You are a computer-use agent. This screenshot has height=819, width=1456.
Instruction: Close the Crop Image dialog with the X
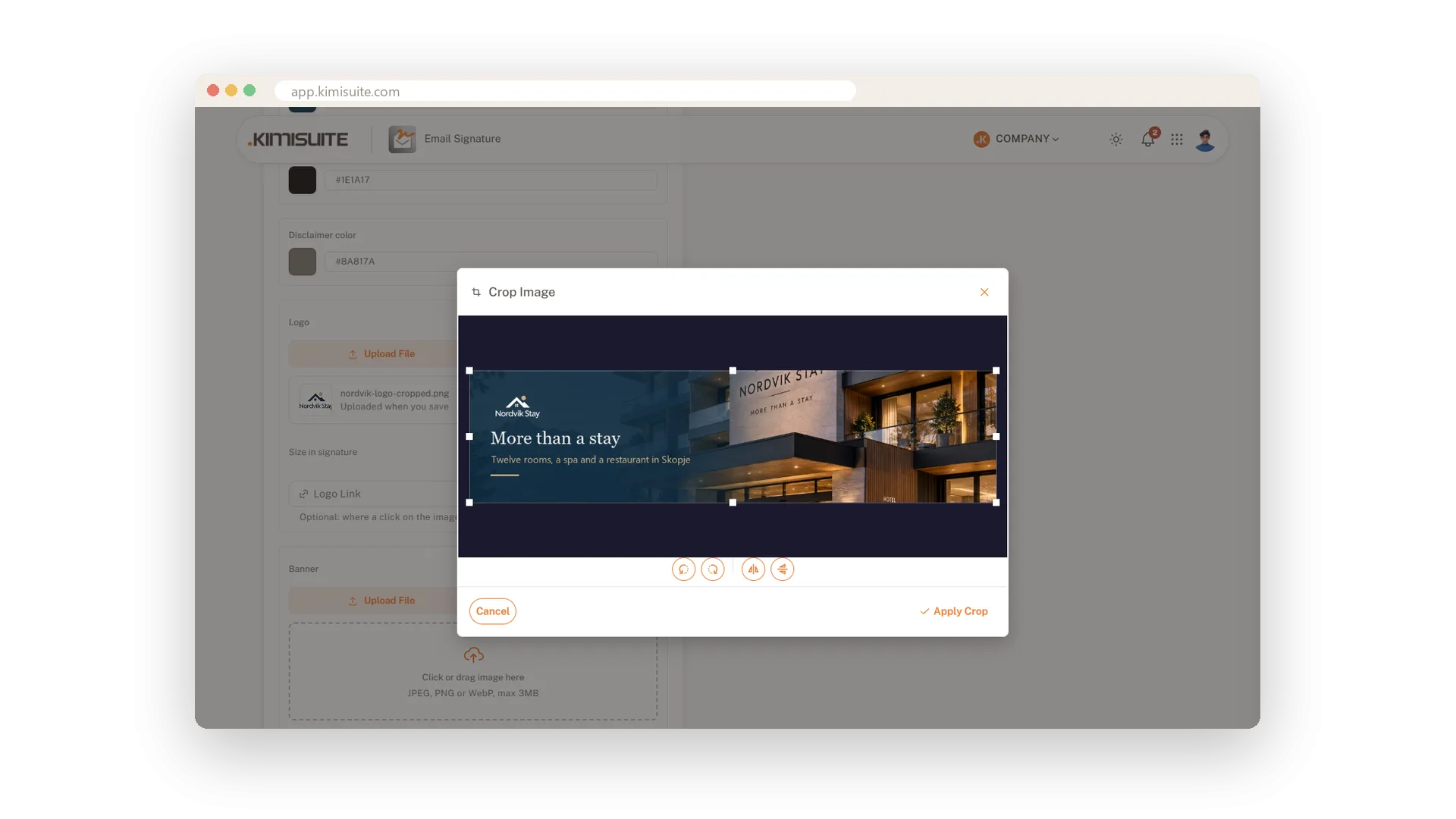point(984,292)
